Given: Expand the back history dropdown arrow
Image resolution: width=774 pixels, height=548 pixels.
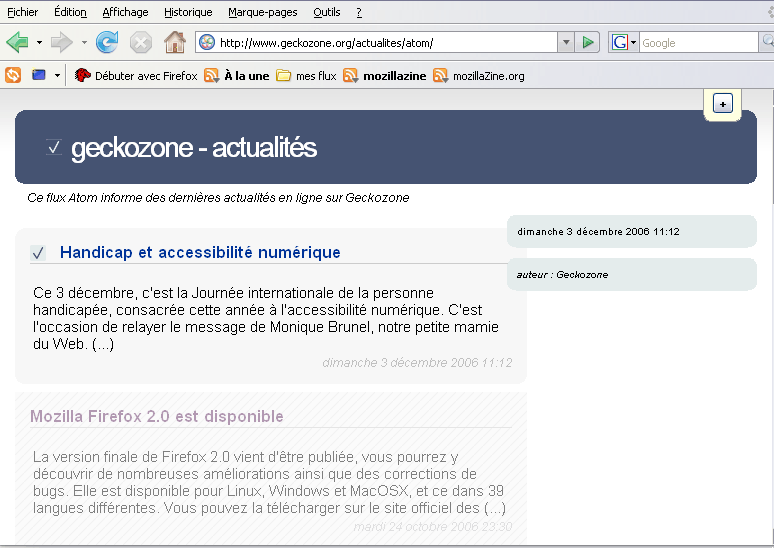Looking at the screenshot, I should tap(39, 42).
